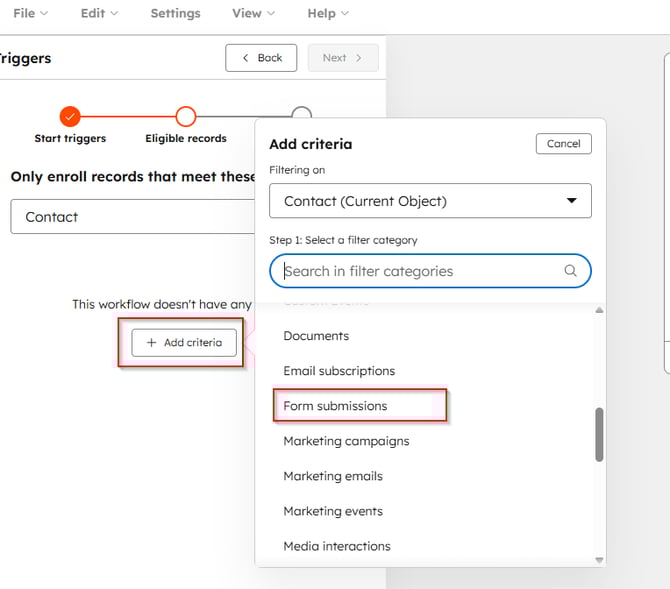Viewport: 670px width, 589px height.
Task: Open the Help menu
Action: (328, 13)
